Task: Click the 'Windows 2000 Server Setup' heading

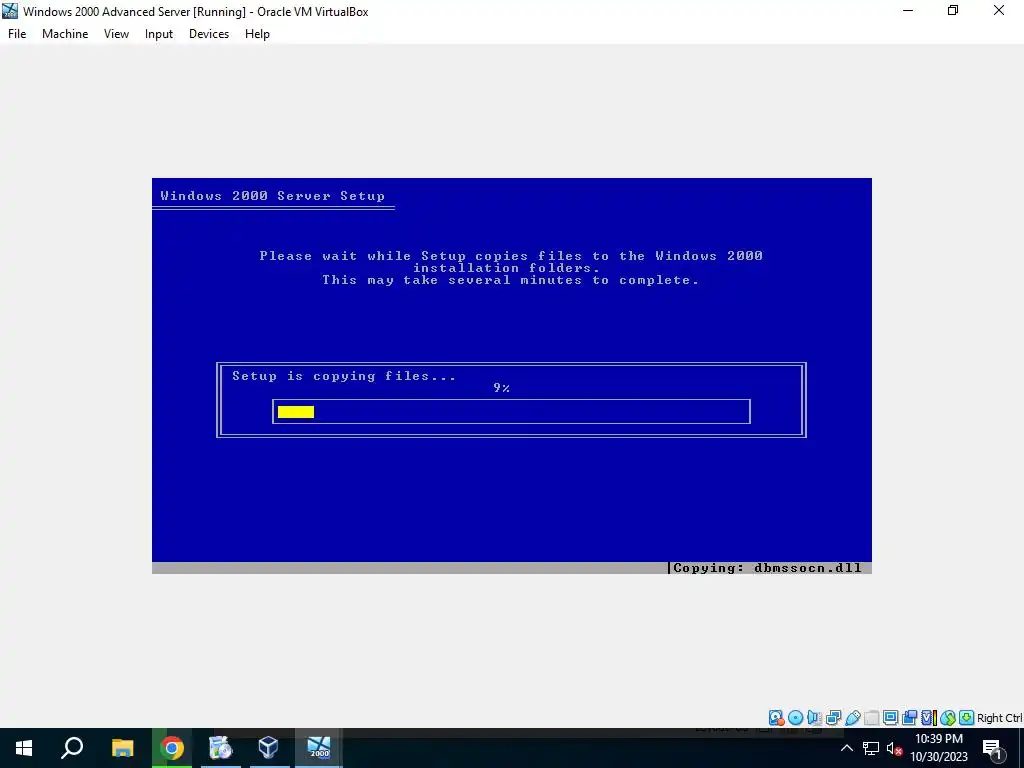Action: pos(272,196)
